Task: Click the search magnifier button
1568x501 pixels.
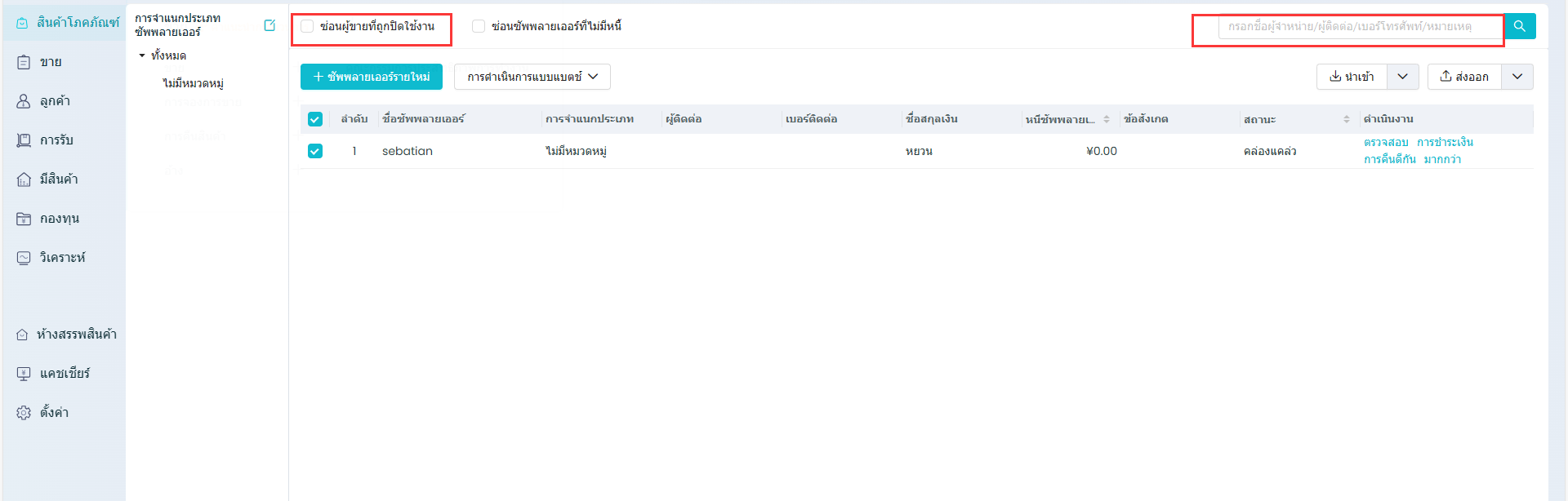Action: pos(1520,26)
